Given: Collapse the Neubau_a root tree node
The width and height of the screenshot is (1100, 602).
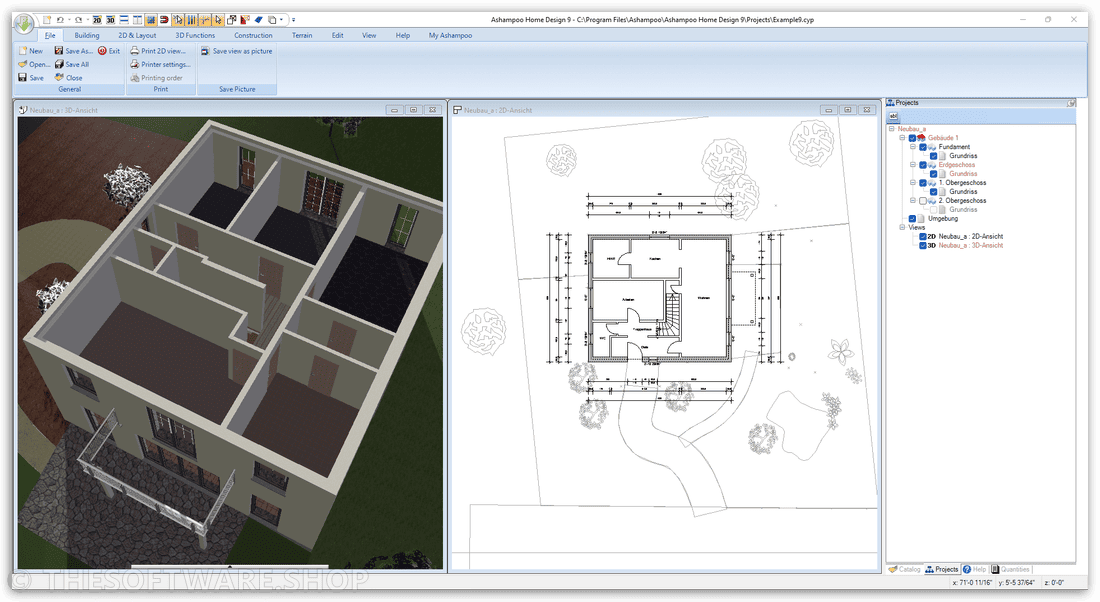Looking at the screenshot, I should pos(892,129).
